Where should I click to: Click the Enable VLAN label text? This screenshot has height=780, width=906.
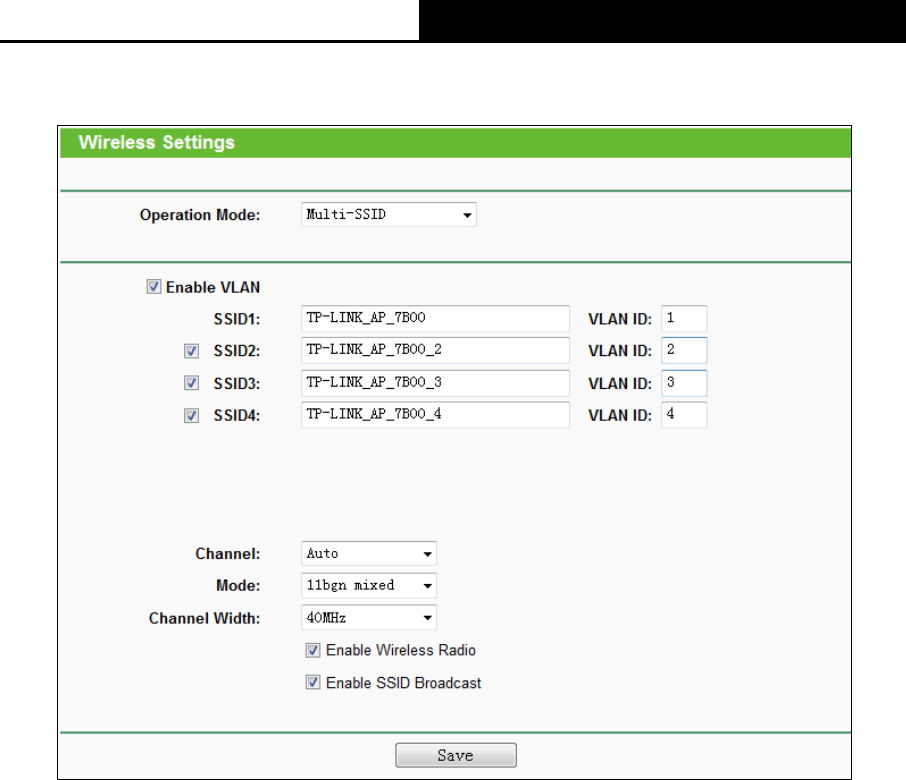coord(213,287)
